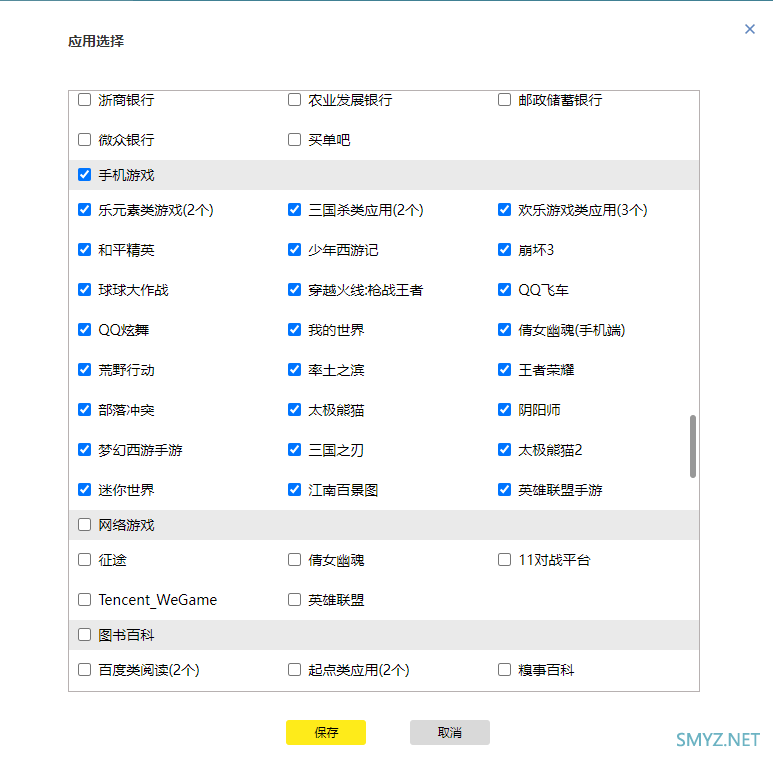Screen dimensions: 773x759
Task: Click the 取消 button
Action: point(450,732)
